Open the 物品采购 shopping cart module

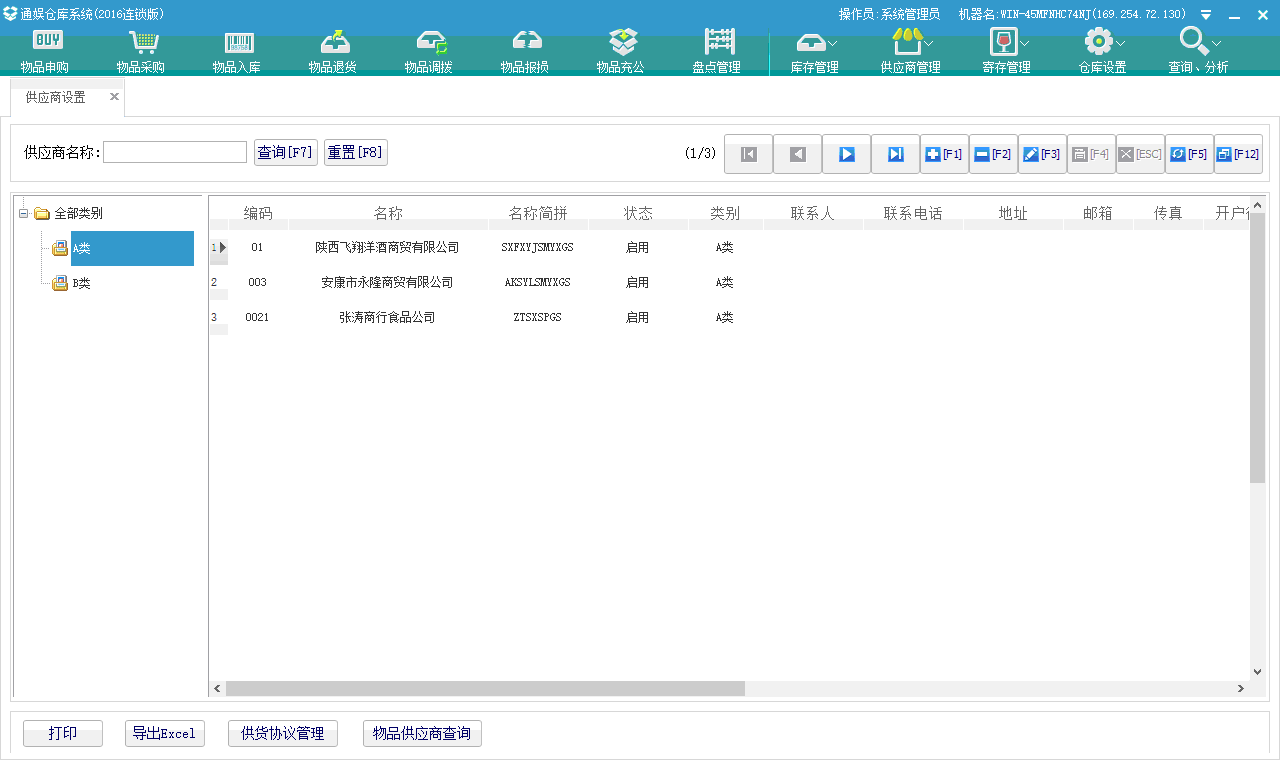(141, 52)
